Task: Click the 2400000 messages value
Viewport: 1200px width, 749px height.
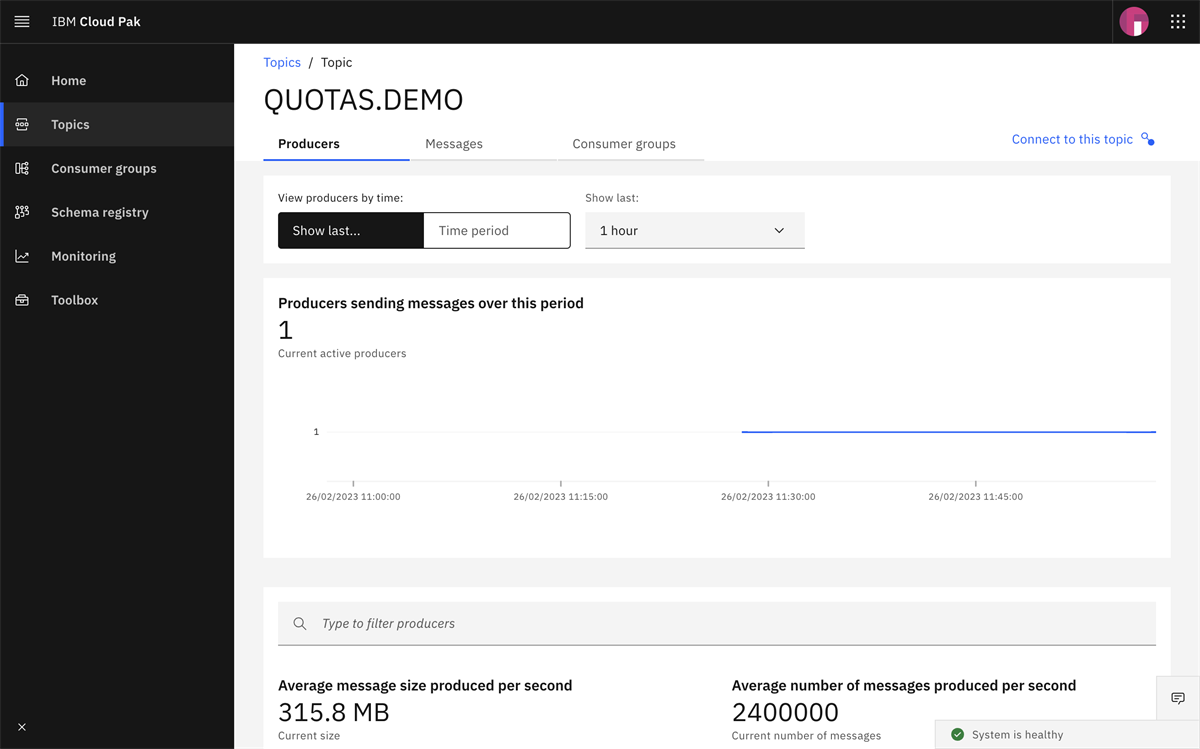Action: click(x=785, y=712)
